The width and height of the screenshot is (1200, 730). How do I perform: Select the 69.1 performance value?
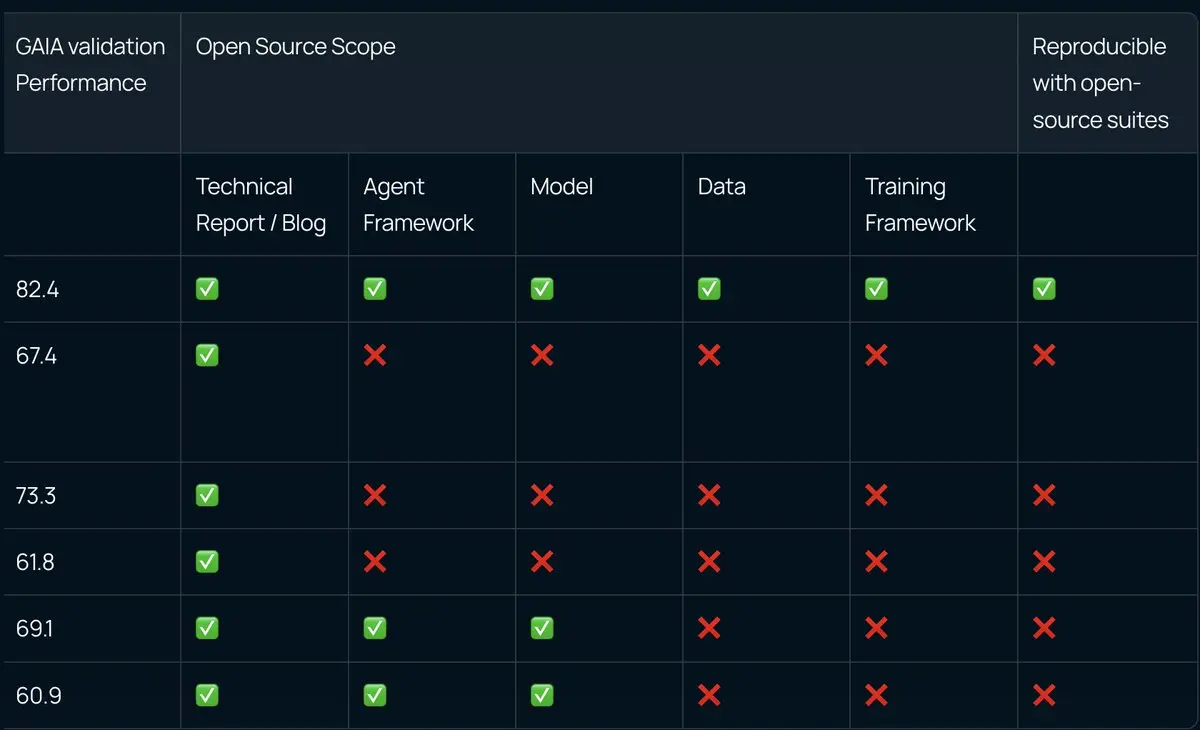[35, 628]
